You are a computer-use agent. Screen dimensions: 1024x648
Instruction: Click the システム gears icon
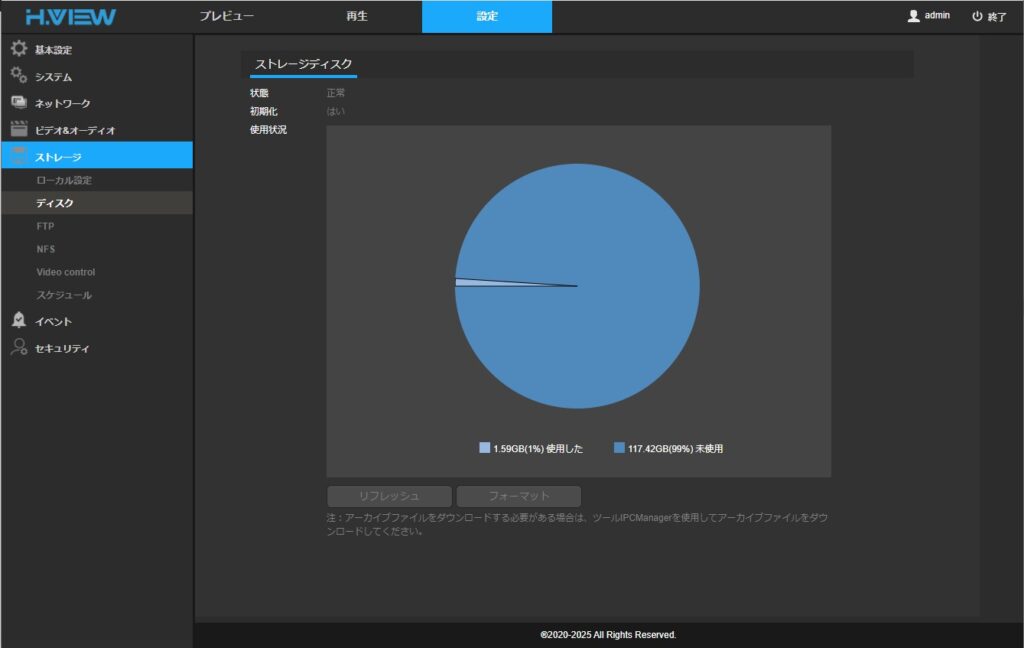point(19,76)
